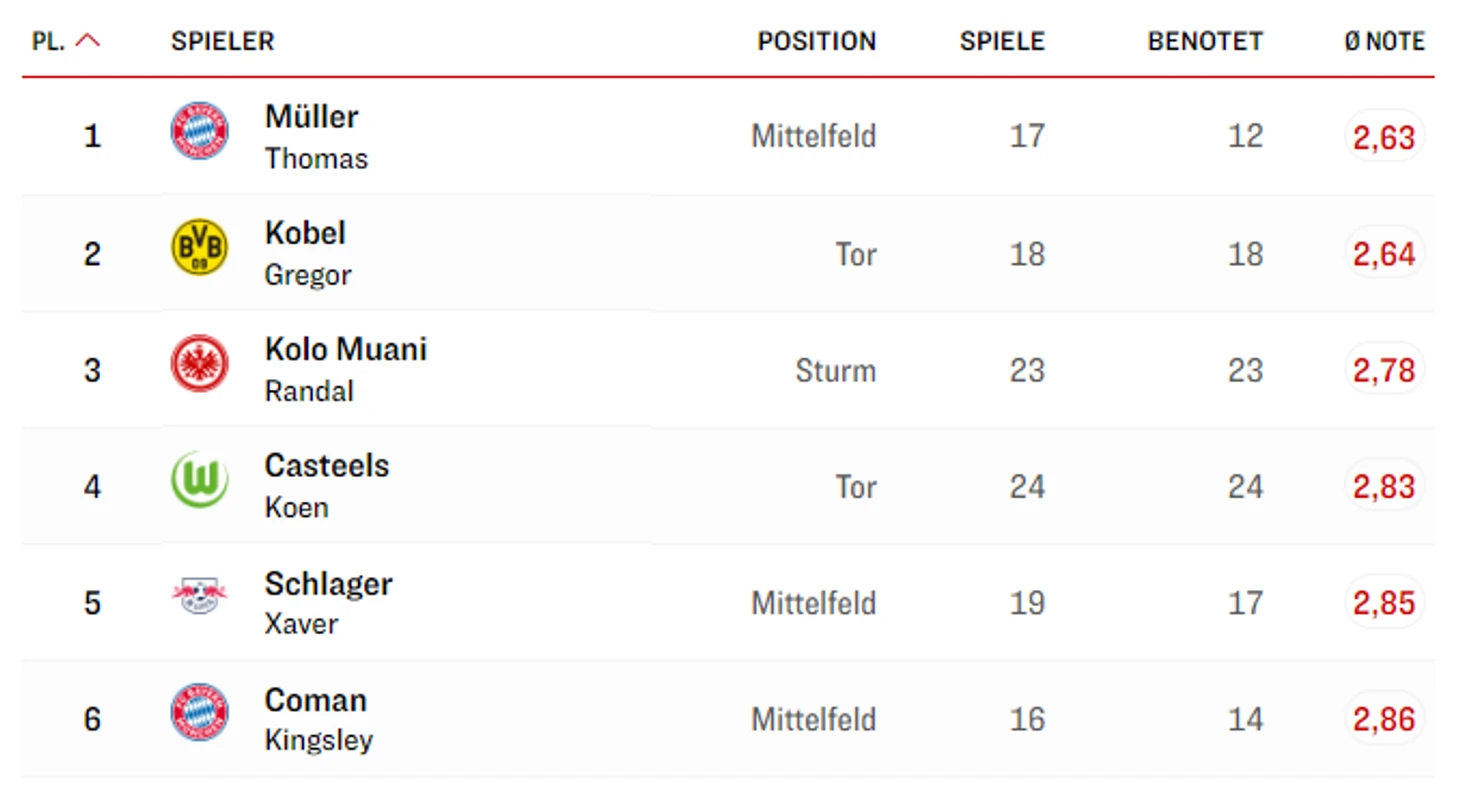Toggle sort with the red arrow by PL.
The image size is (1460, 801).
tap(88, 41)
